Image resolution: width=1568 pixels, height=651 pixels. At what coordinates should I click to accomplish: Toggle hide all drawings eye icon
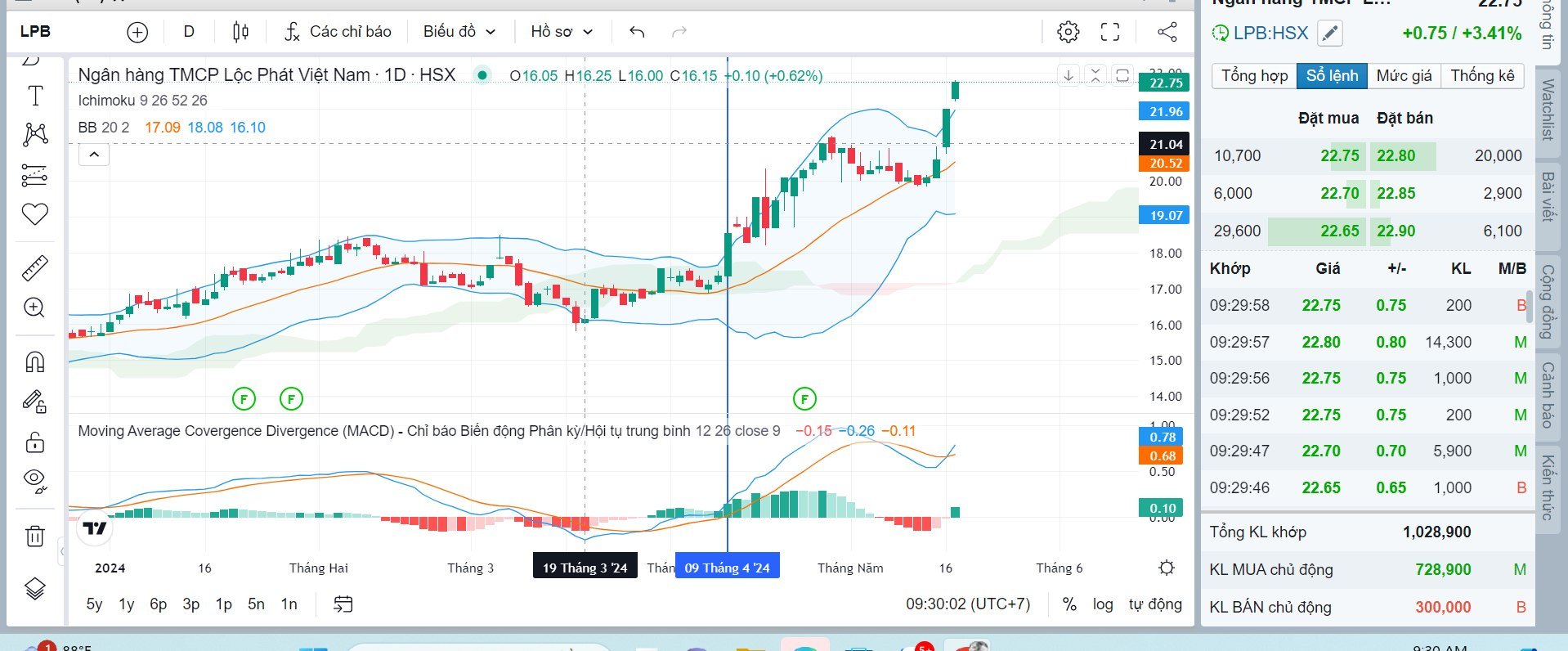[x=35, y=481]
